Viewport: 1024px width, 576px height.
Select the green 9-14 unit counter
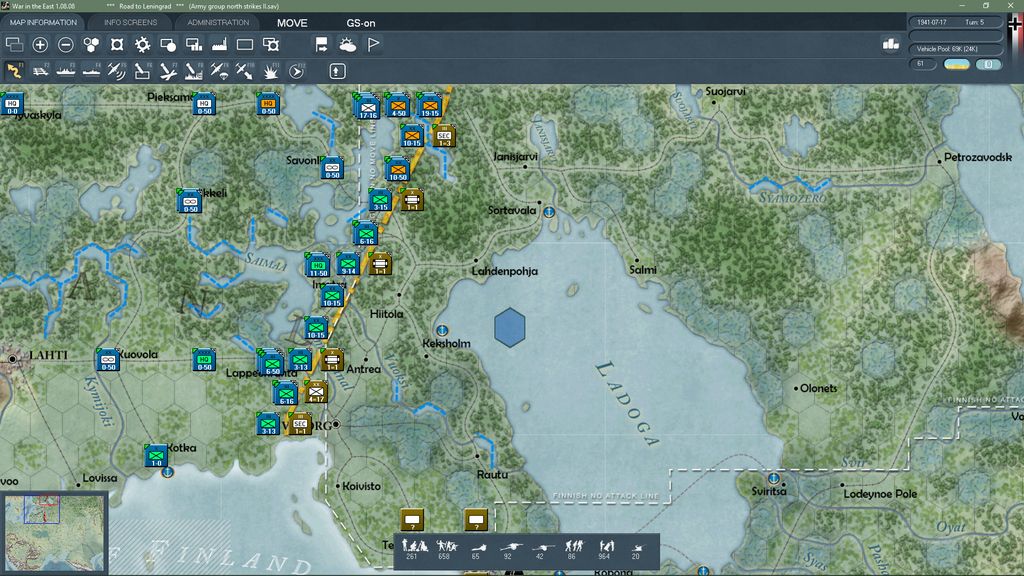click(x=348, y=263)
